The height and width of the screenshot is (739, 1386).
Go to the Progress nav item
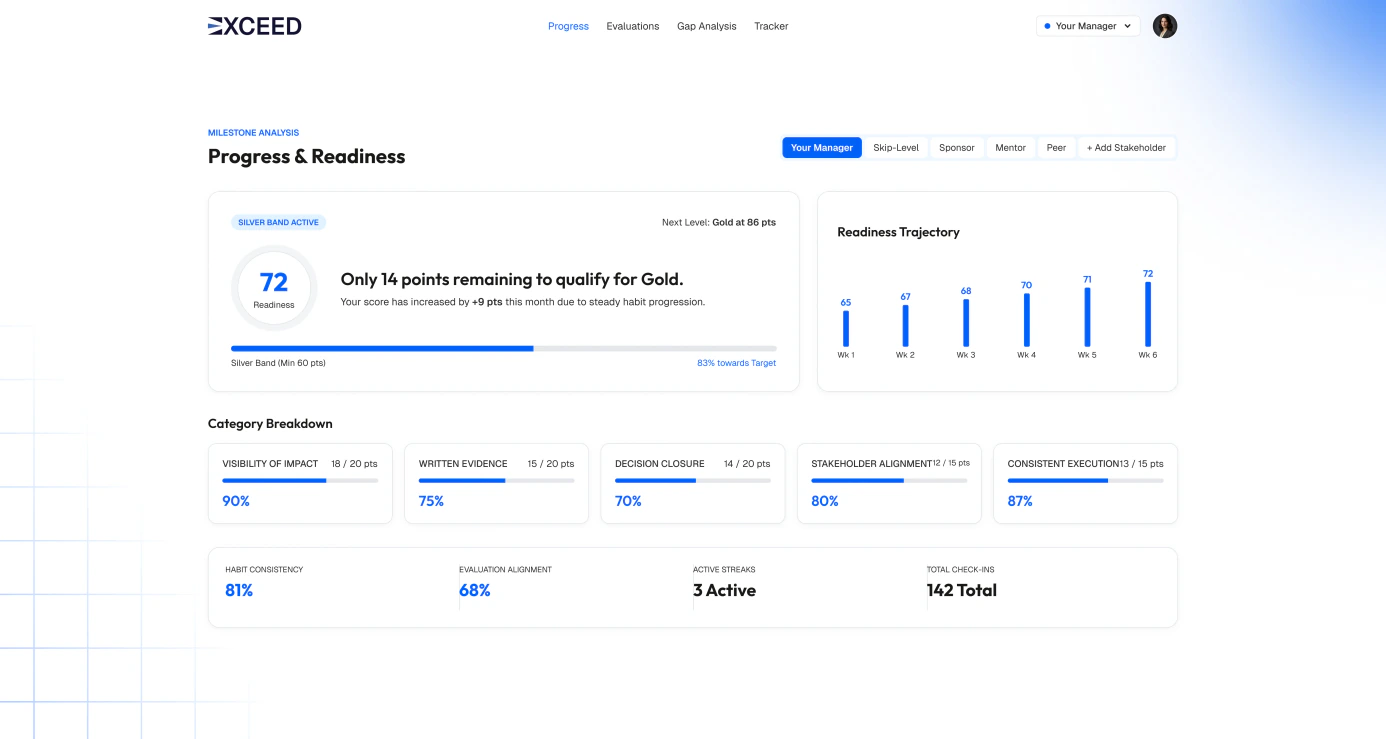568,26
